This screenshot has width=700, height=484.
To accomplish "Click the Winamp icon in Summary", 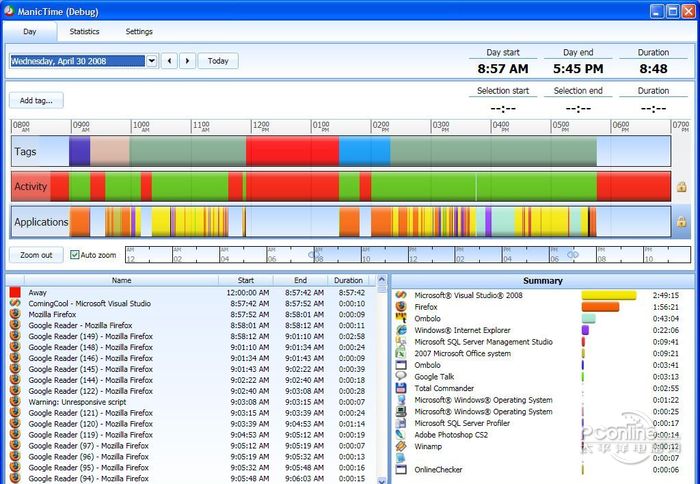I will [401, 446].
